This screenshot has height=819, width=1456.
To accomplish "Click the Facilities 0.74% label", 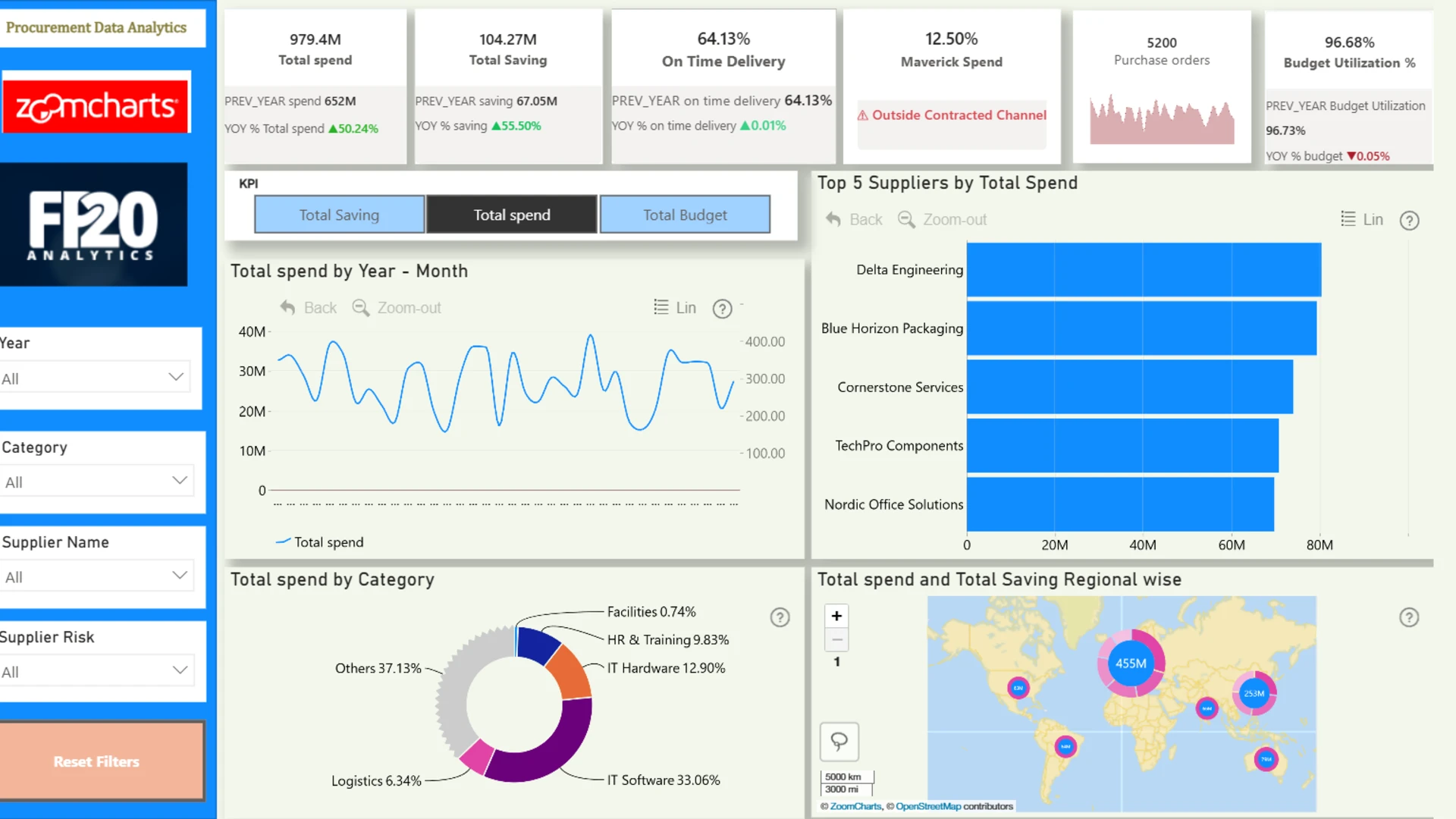I will click(x=651, y=611).
